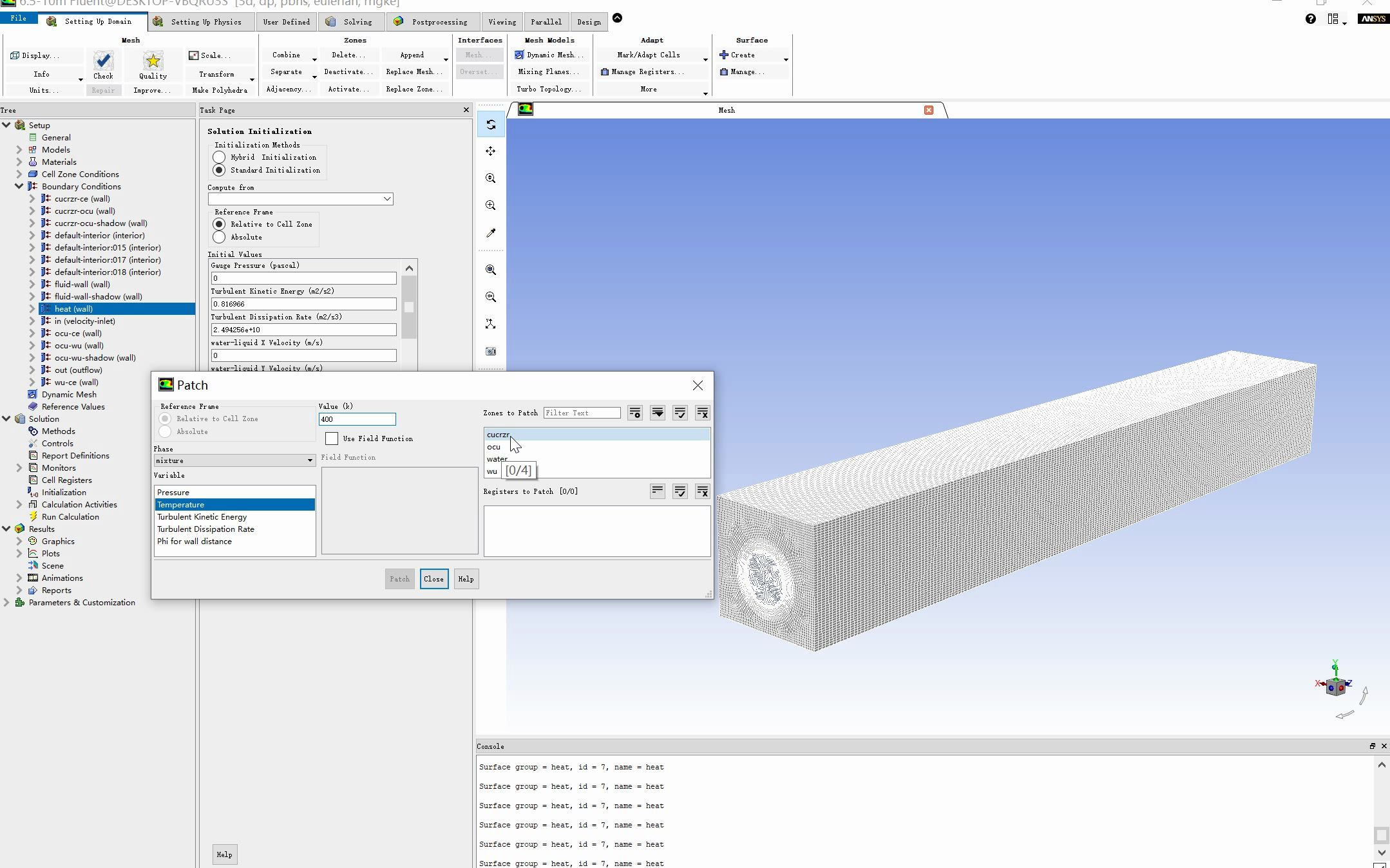Click the Check mesh icon

(x=103, y=62)
